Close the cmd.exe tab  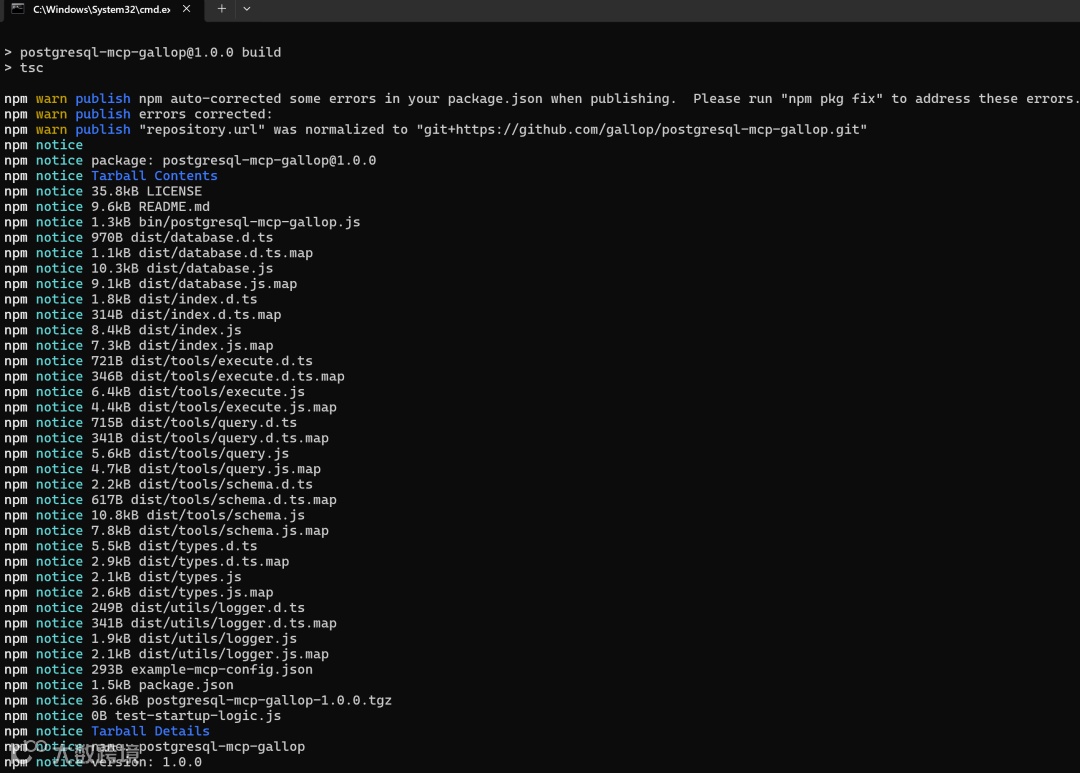pyautogui.click(x=187, y=9)
